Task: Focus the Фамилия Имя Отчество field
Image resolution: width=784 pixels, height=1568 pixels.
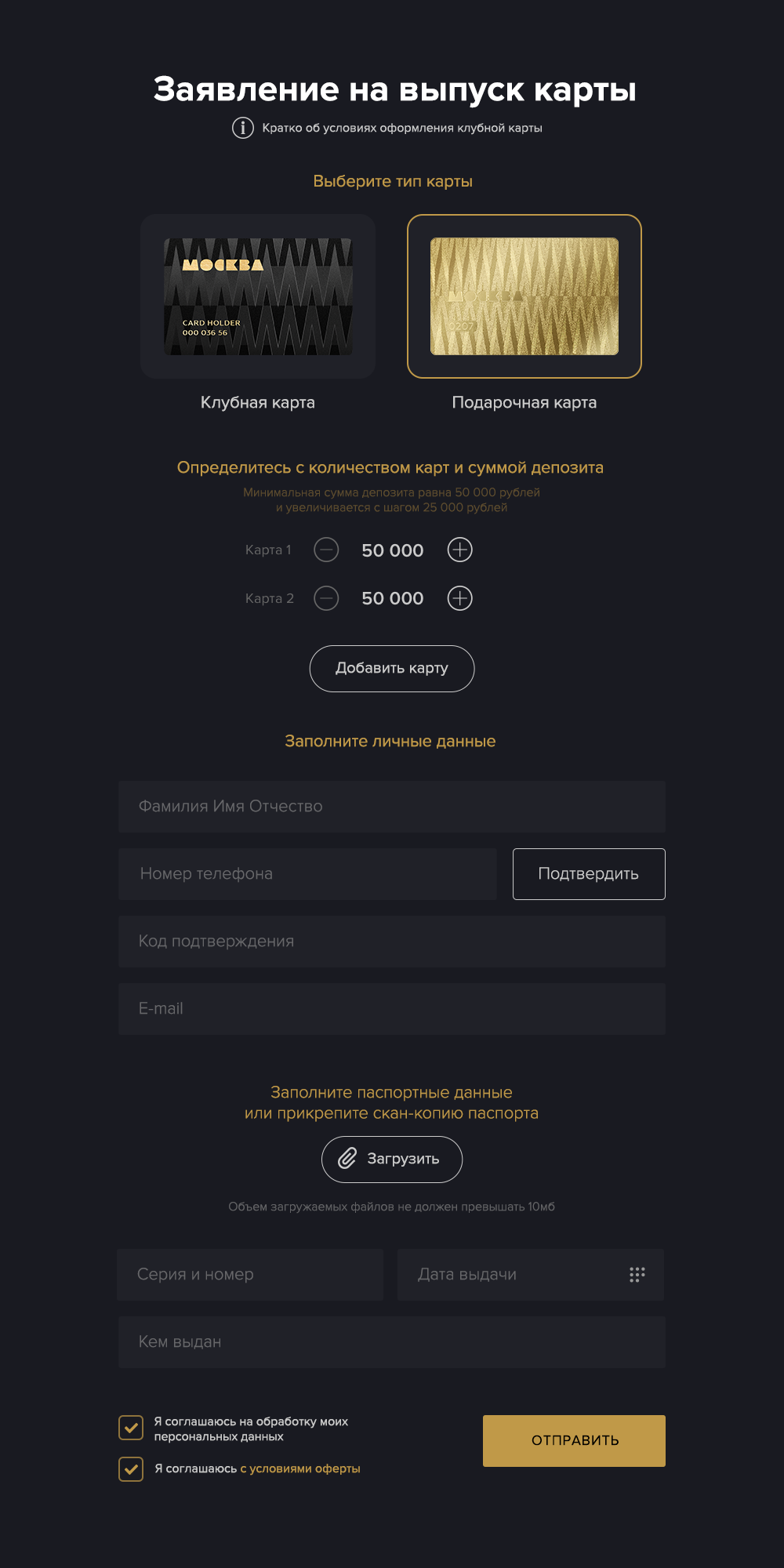Action: (392, 807)
